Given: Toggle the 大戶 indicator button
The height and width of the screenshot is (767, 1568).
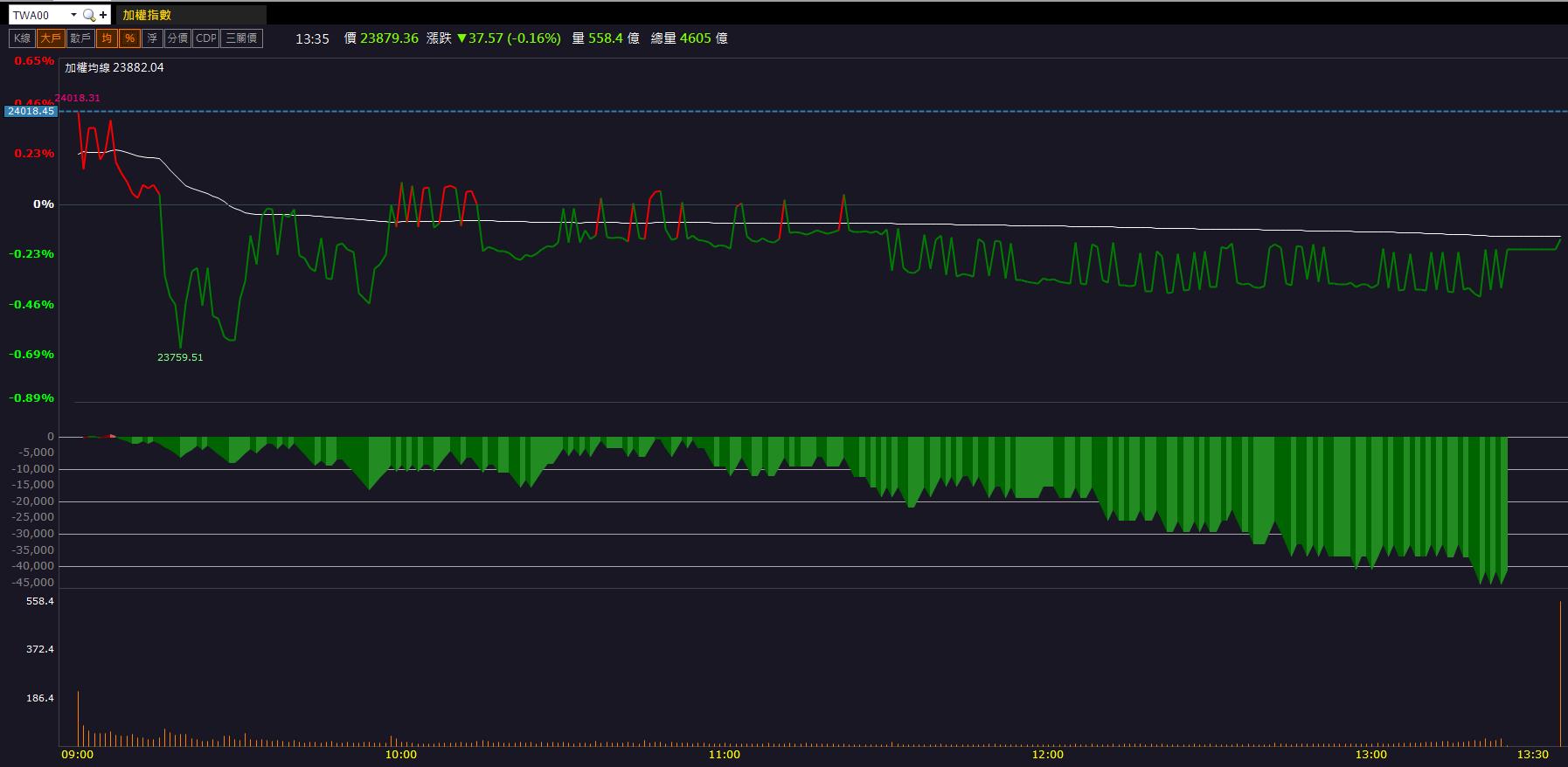Looking at the screenshot, I should 51,38.
